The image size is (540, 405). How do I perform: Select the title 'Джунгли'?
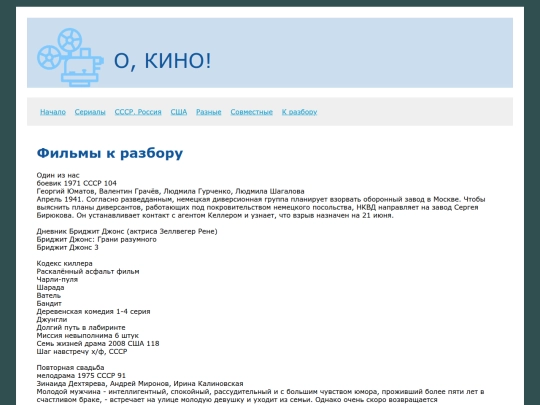(52, 319)
